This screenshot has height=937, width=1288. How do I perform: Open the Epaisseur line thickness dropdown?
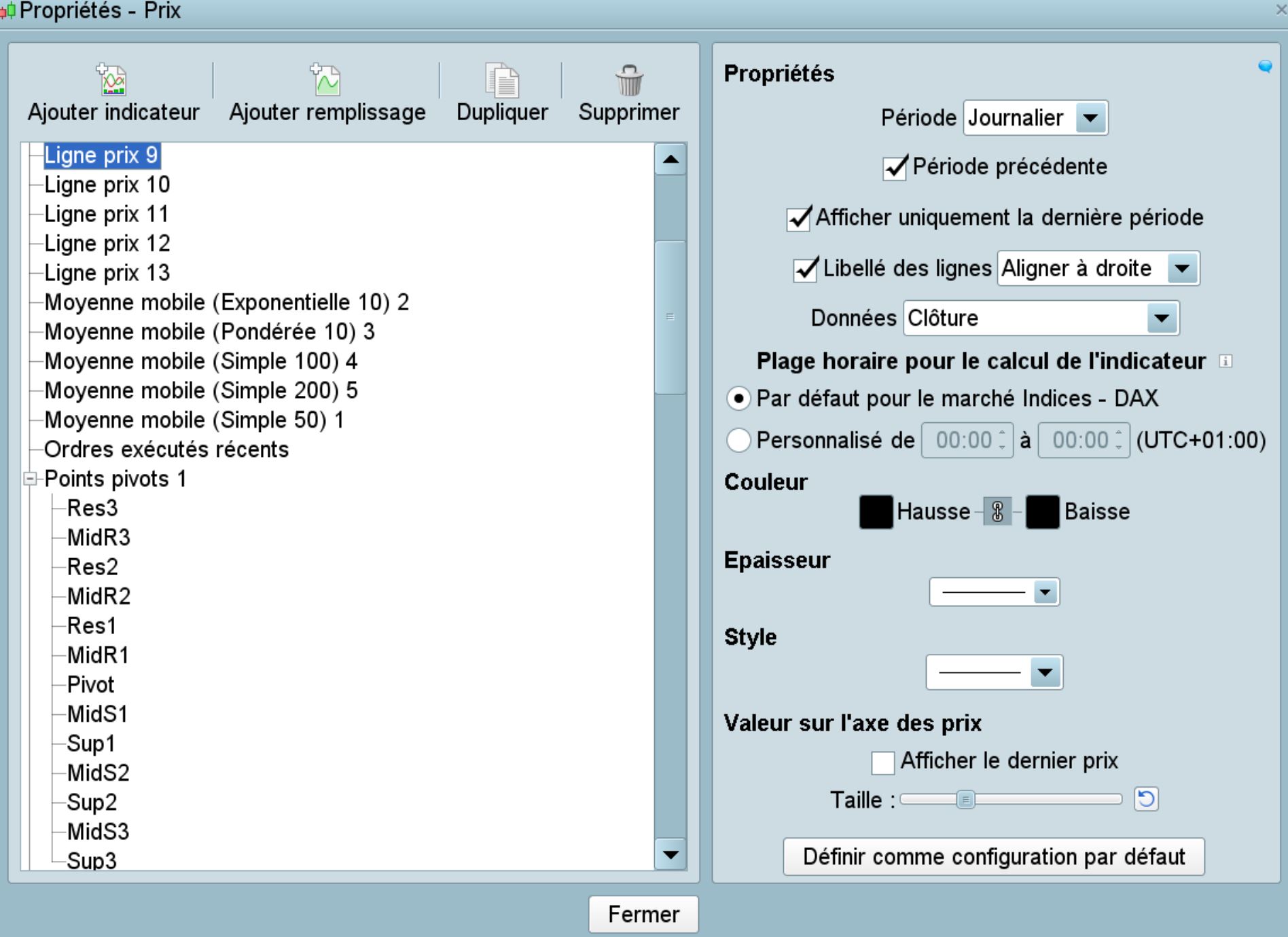click(995, 592)
